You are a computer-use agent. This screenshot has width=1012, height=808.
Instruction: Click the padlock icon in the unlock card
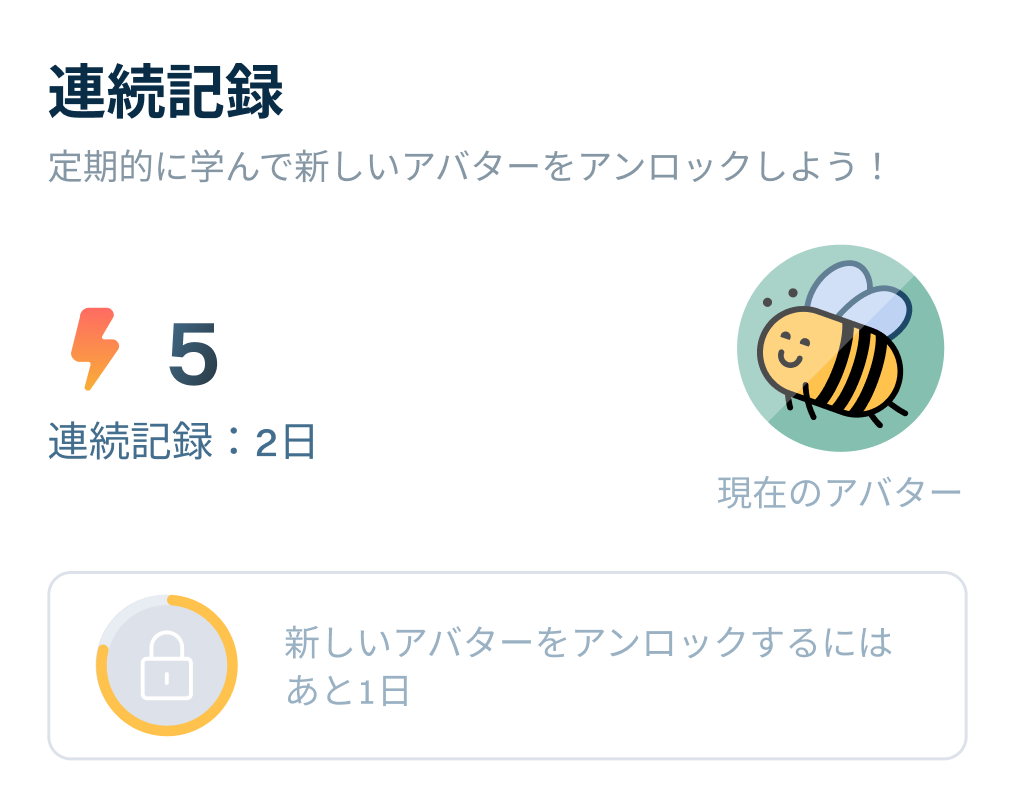click(166, 666)
